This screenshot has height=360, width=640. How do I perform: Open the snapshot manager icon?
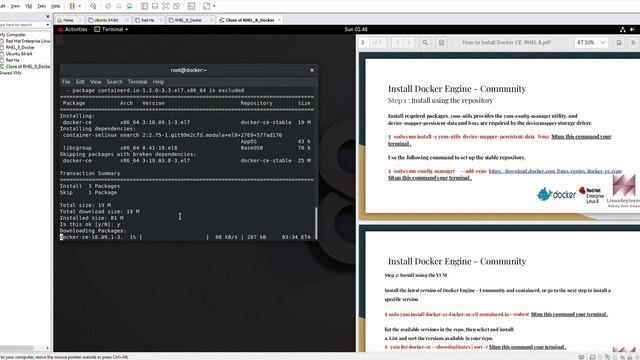[129, 6]
